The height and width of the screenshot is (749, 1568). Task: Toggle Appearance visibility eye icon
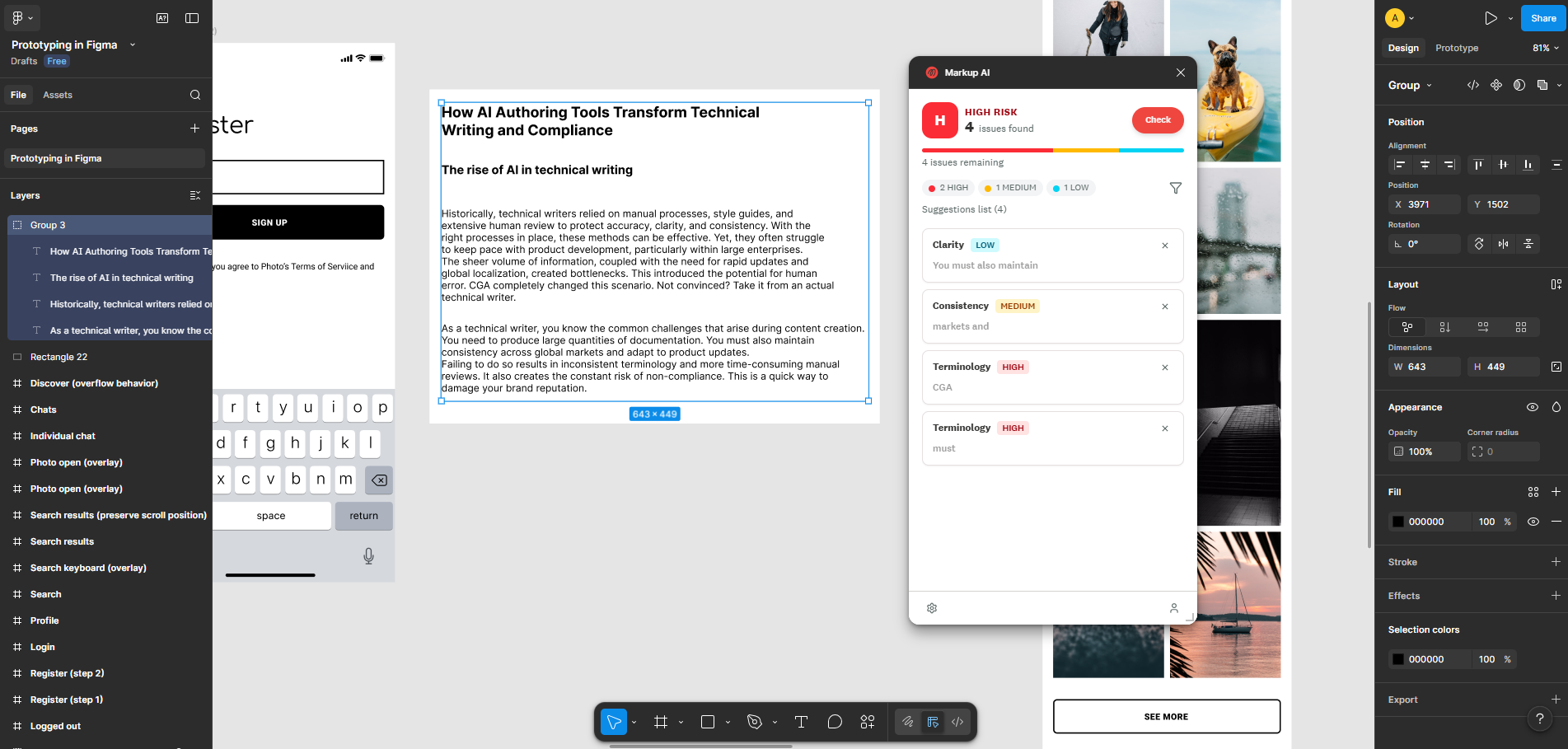tap(1533, 407)
